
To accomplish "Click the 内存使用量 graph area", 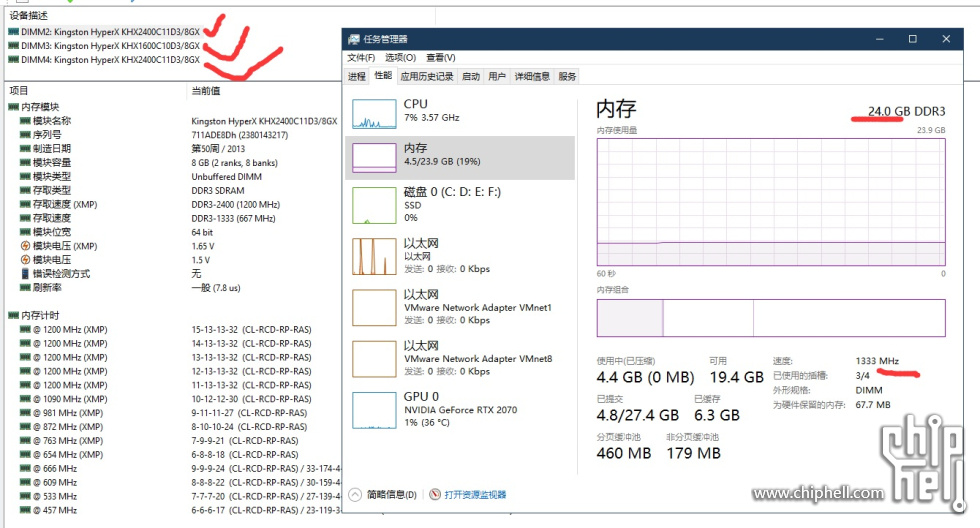I will [771, 202].
